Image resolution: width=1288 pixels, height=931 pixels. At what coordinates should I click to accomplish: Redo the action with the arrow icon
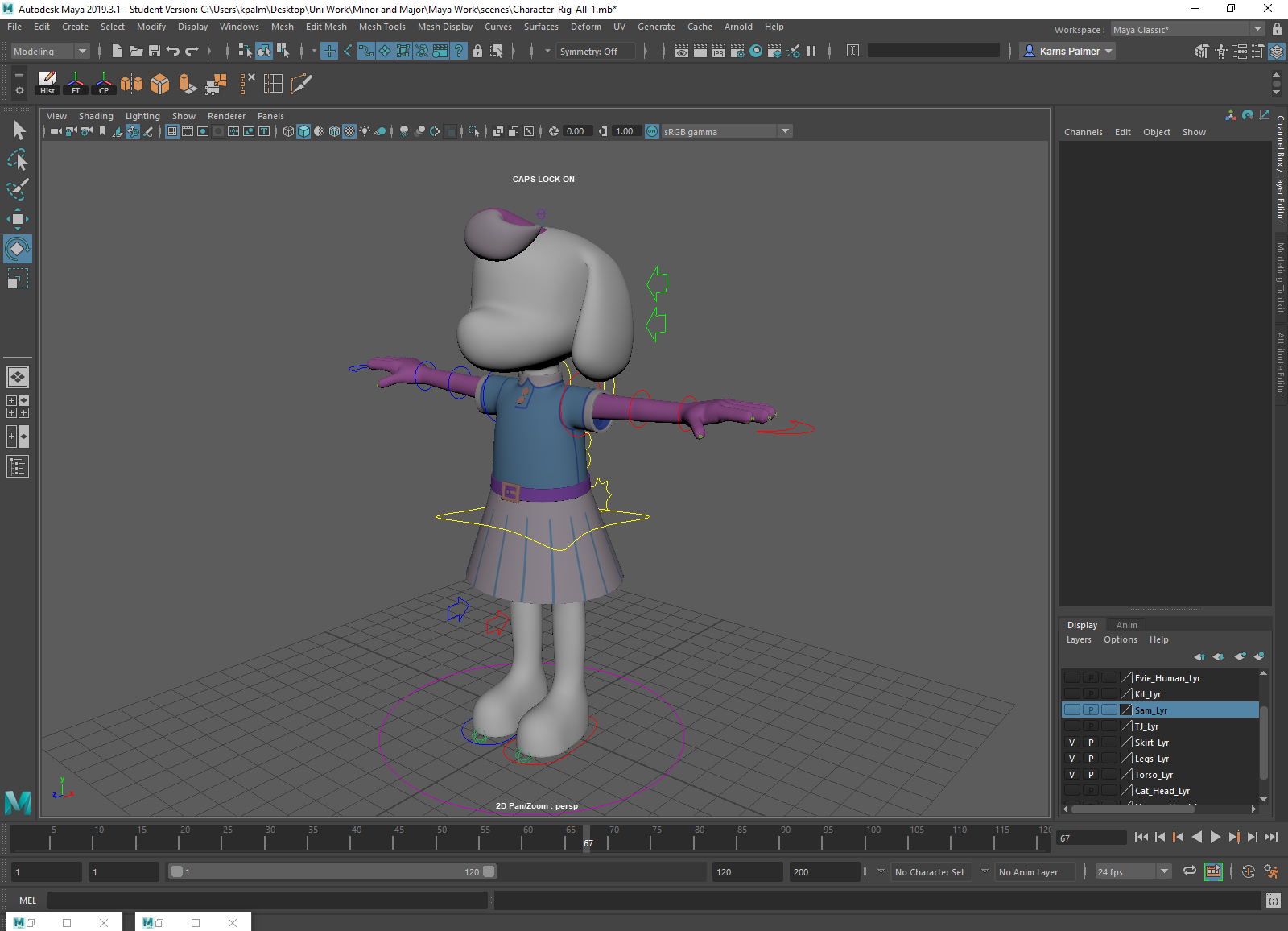point(192,51)
